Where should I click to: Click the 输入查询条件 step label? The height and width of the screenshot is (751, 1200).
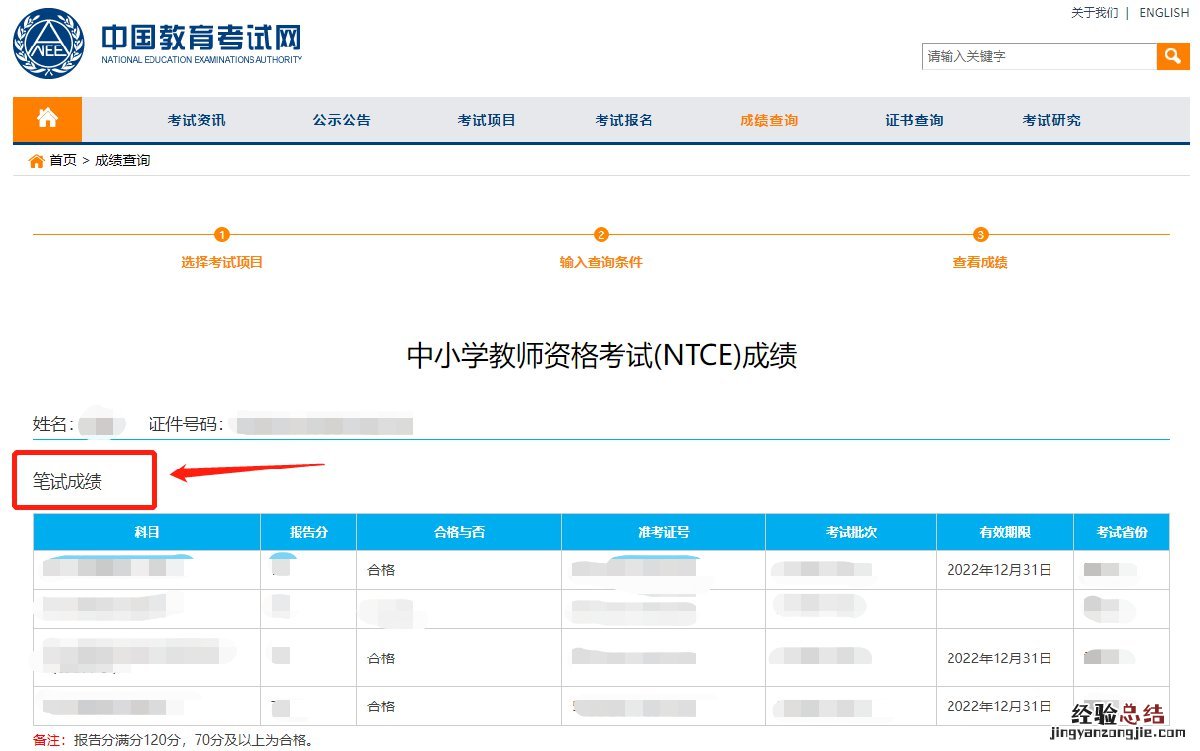point(601,262)
